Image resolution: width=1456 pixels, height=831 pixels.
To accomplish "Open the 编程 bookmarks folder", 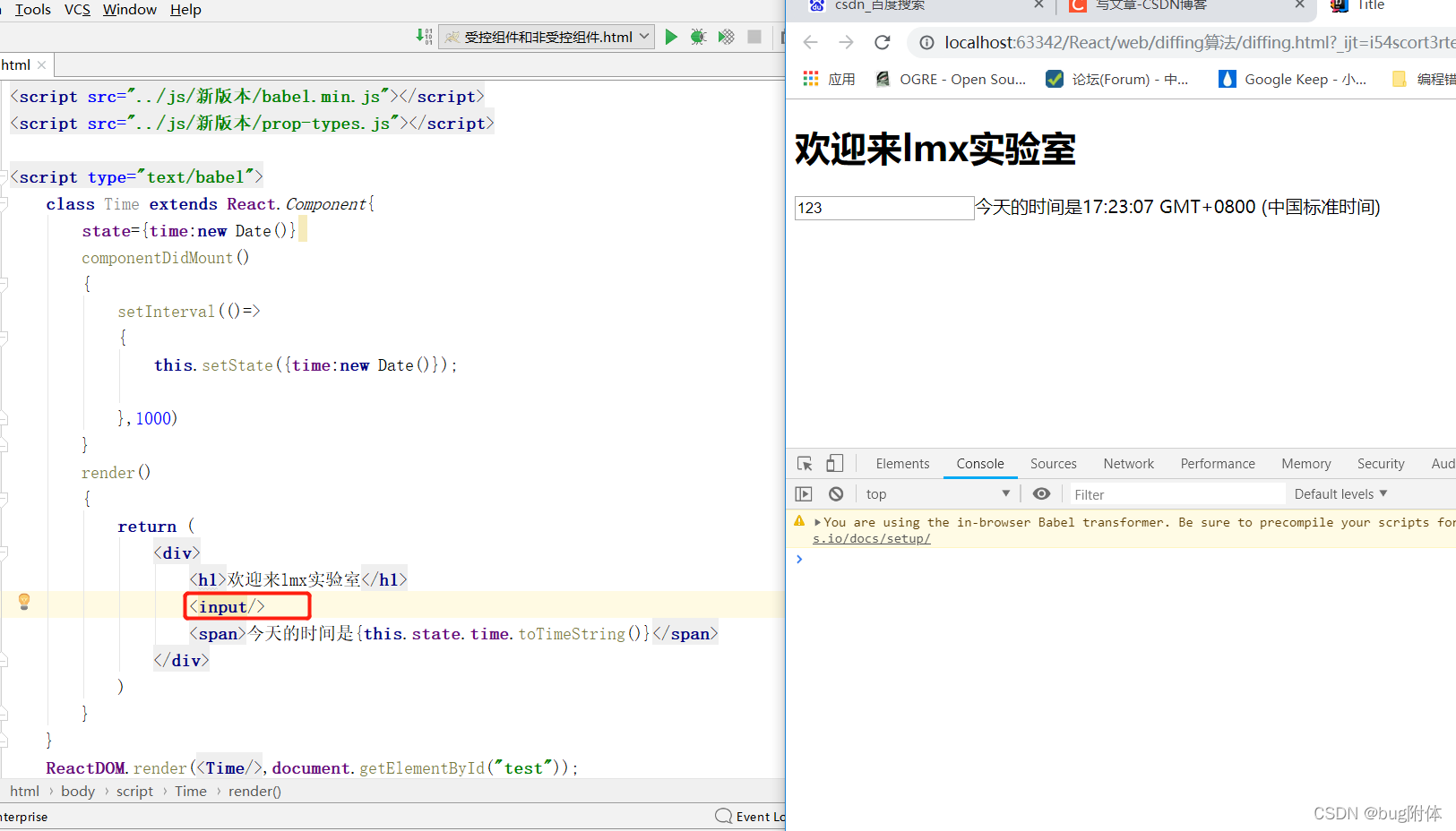I will [x=1424, y=79].
